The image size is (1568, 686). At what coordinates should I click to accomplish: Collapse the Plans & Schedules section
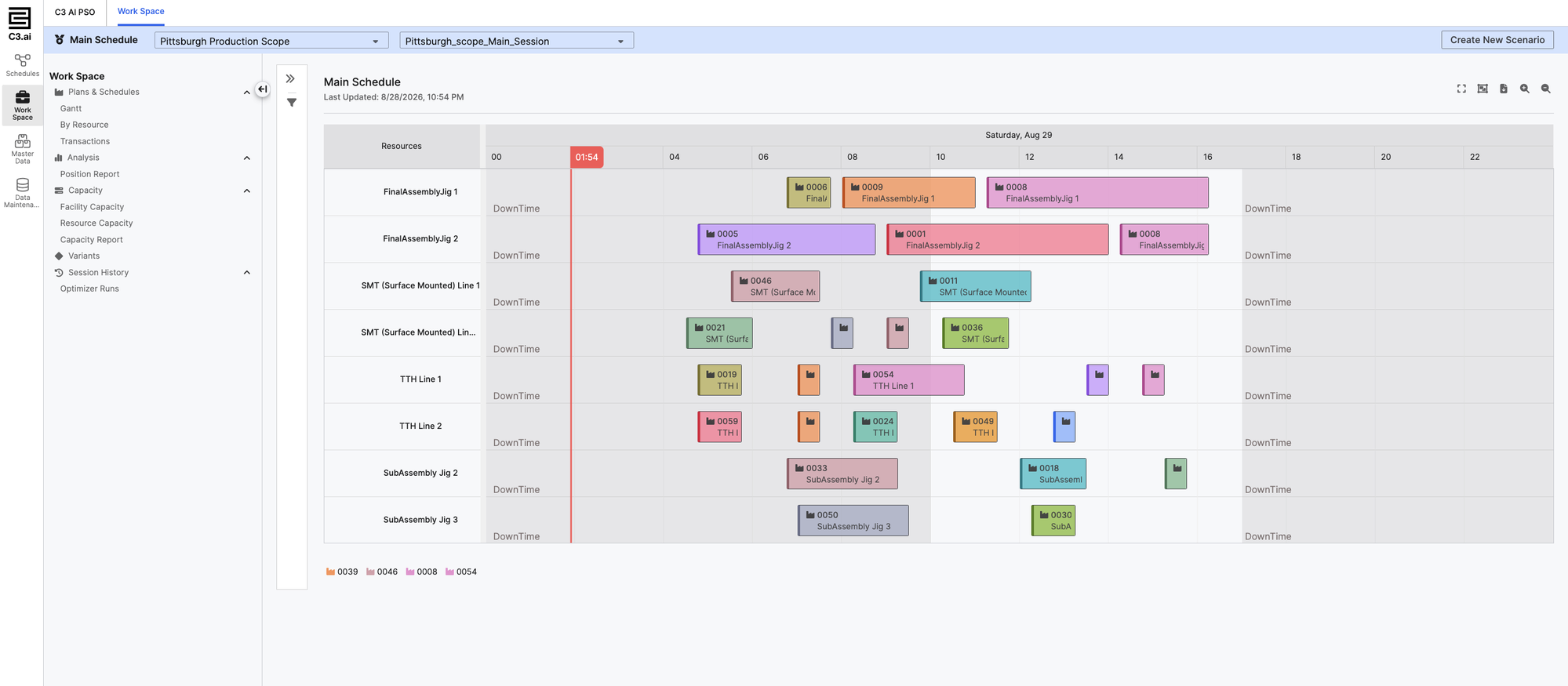(x=247, y=93)
